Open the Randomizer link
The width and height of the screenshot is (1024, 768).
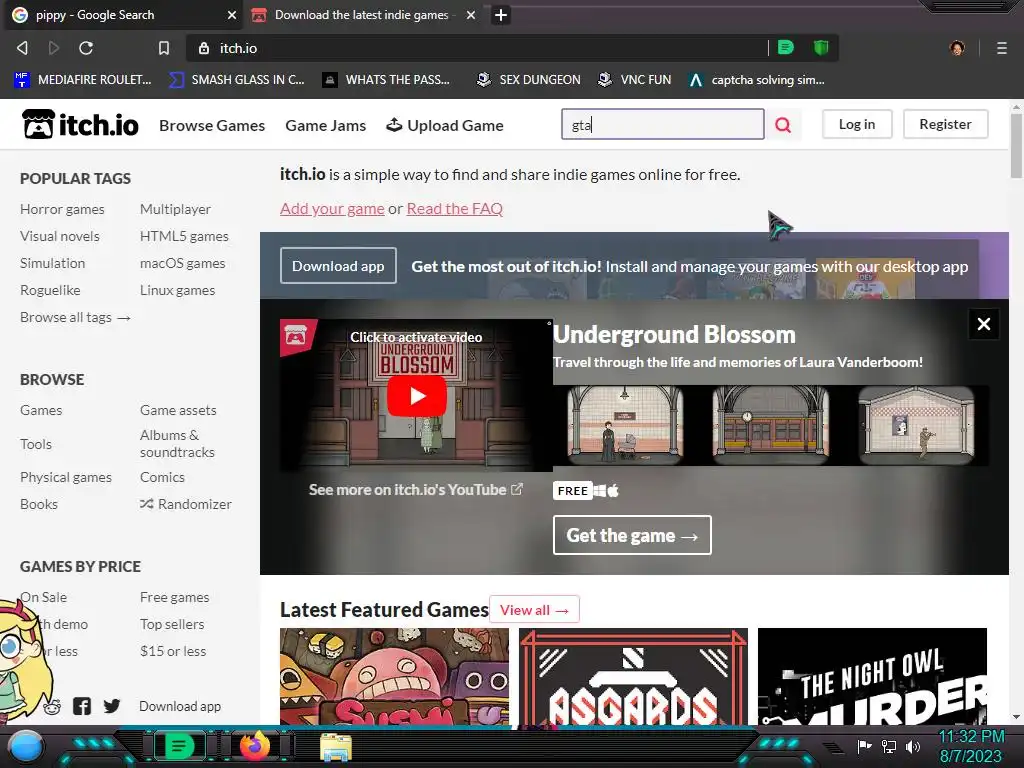185,504
